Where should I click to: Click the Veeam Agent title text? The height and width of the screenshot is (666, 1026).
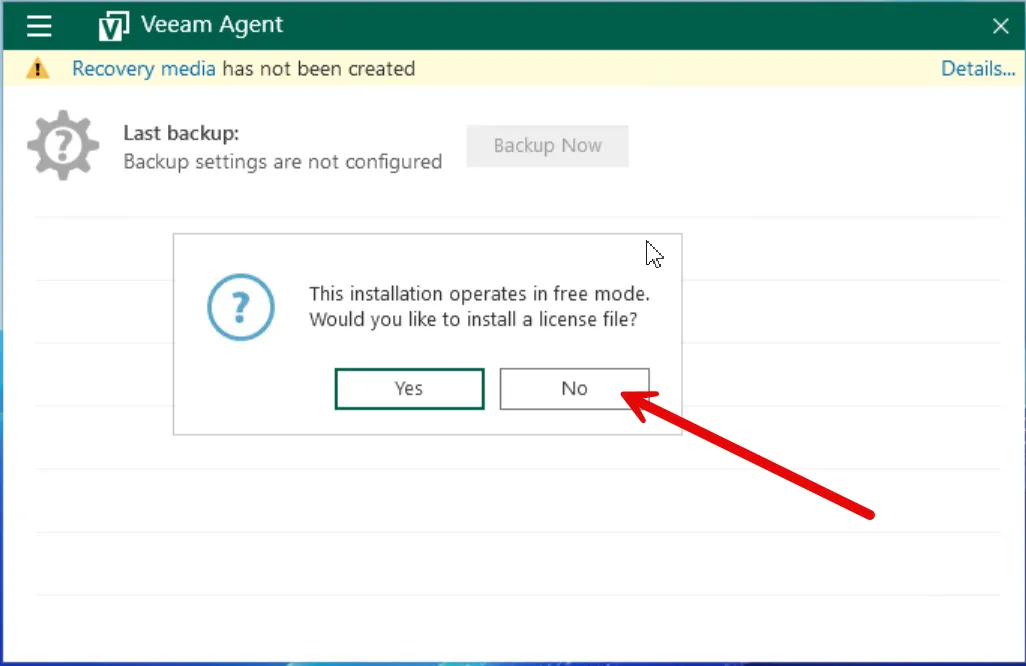(212, 26)
